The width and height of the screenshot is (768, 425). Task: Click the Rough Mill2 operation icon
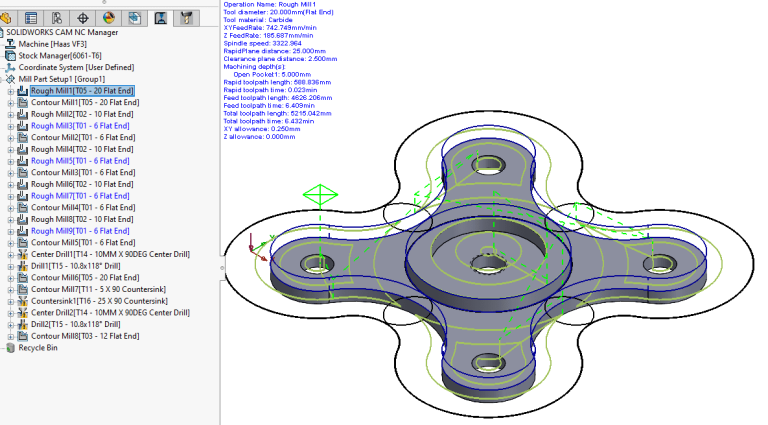pos(23,115)
